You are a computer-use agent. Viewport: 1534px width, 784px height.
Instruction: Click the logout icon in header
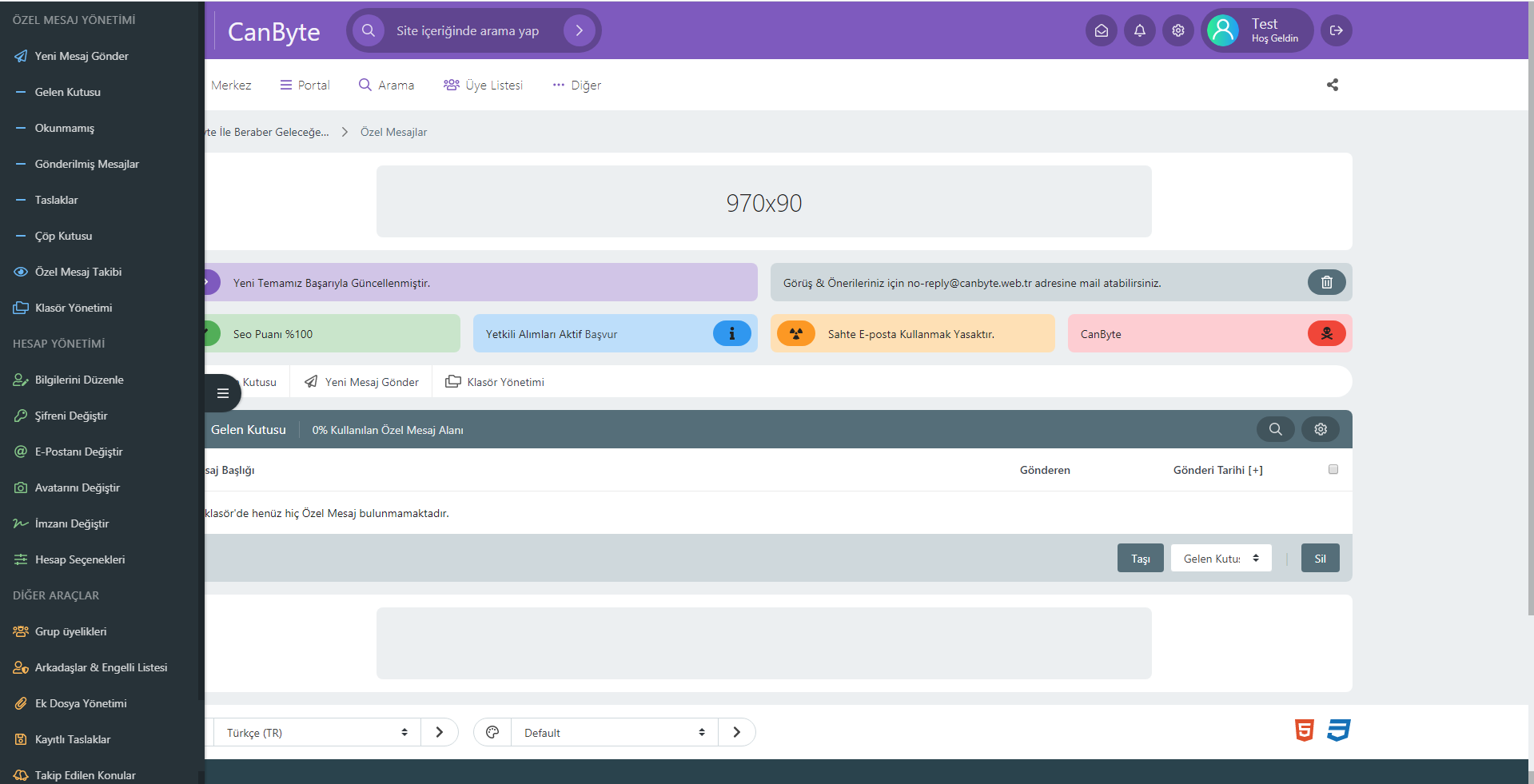click(x=1337, y=30)
